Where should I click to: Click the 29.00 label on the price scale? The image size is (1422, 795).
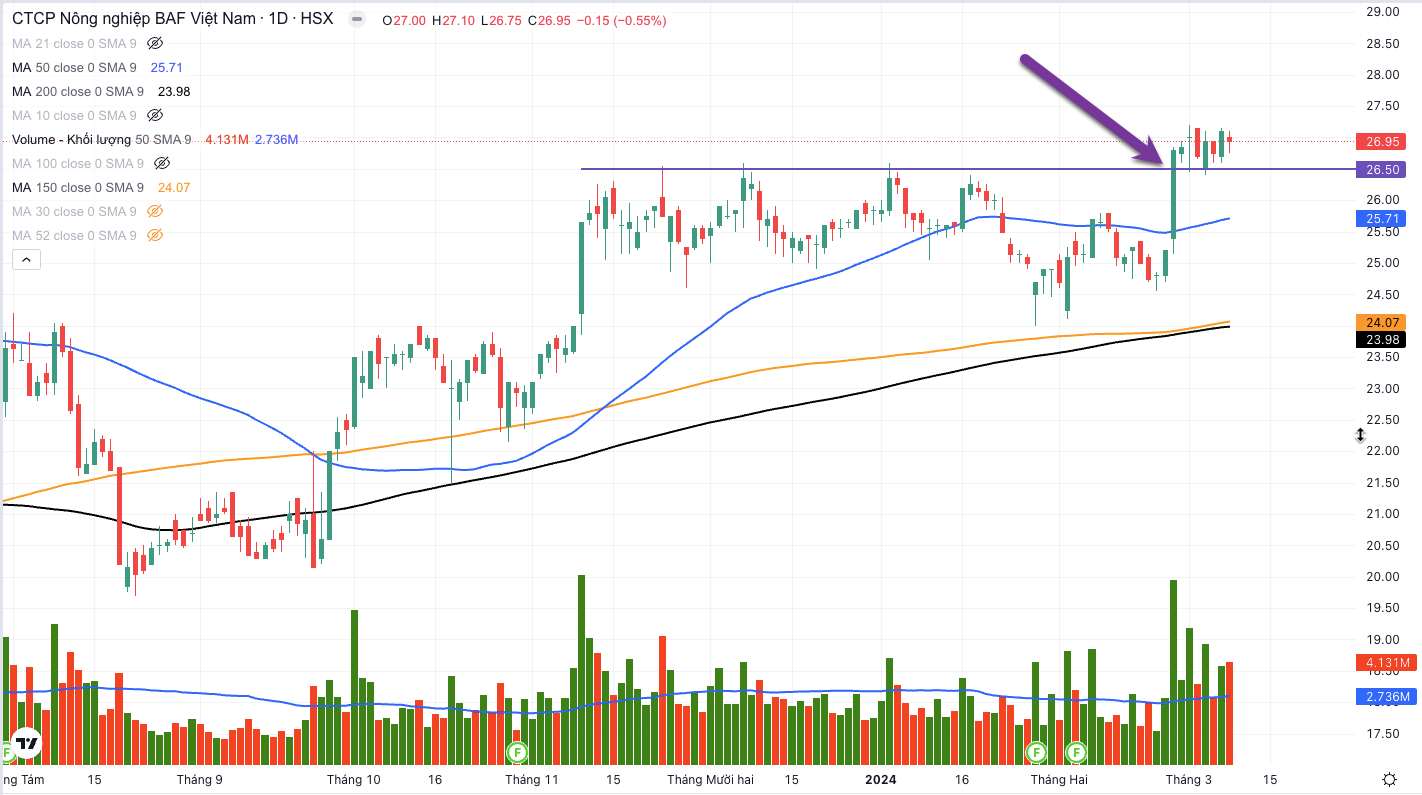coord(1382,12)
